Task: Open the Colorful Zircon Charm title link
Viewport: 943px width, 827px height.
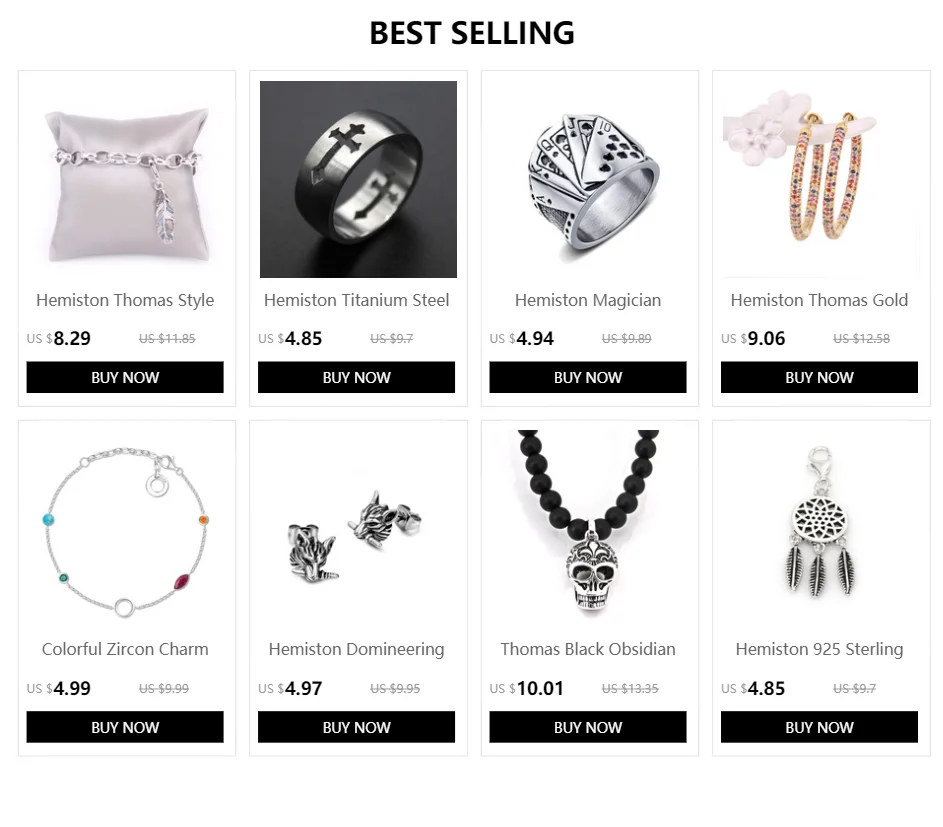Action: tap(125, 649)
